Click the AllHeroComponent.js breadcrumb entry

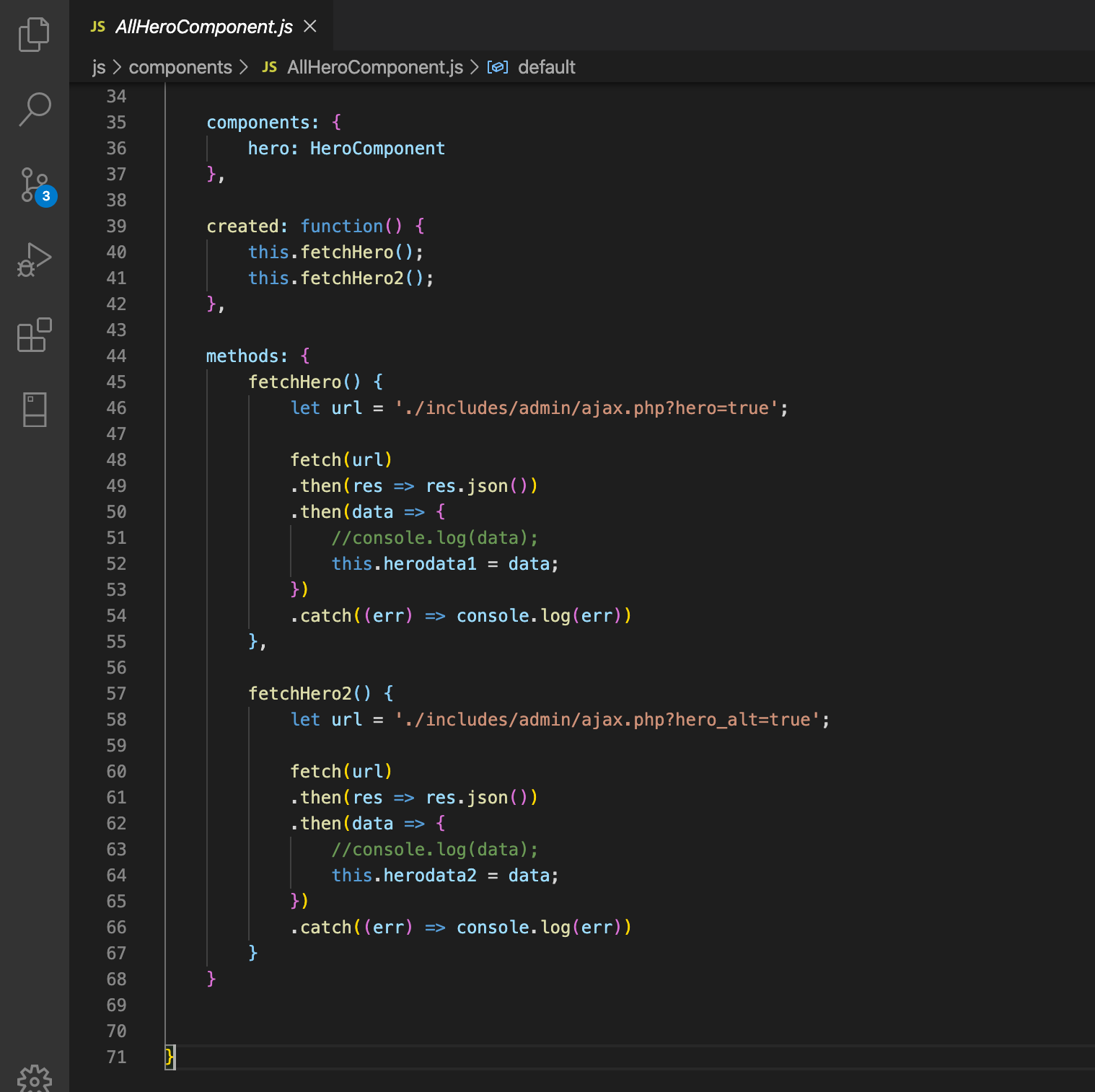[x=374, y=67]
